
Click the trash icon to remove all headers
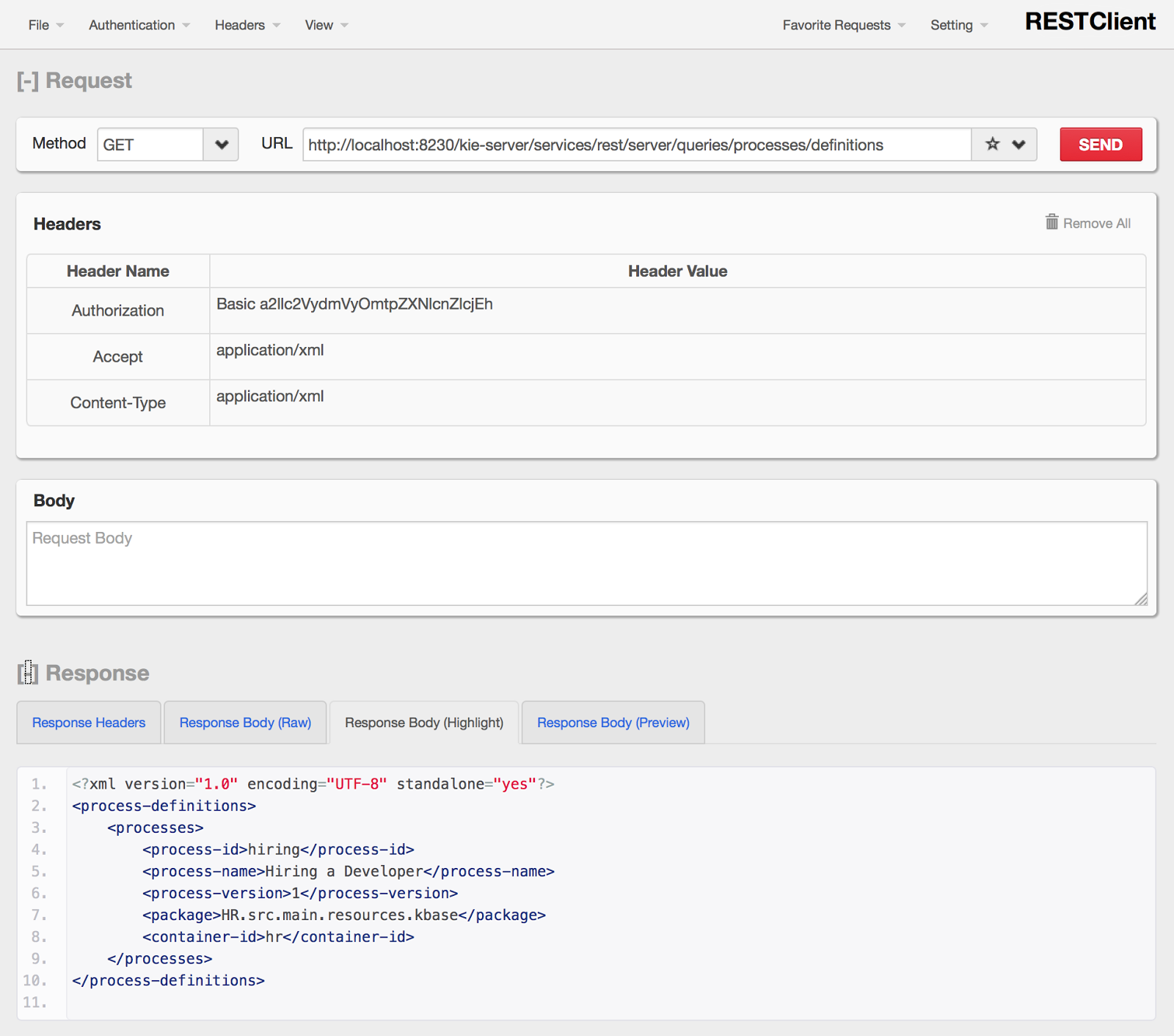[x=1051, y=222]
